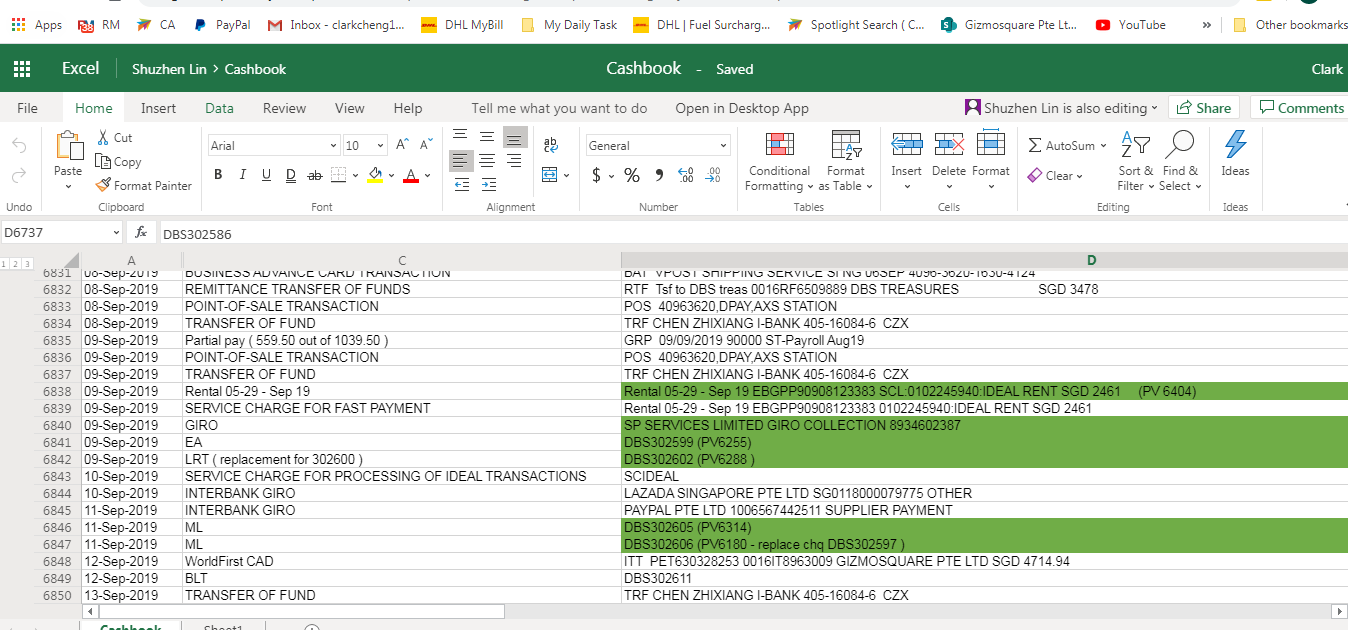Screen dimensions: 1348x630
Task: Open the Excel app launcher grid
Action: click(x=21, y=69)
